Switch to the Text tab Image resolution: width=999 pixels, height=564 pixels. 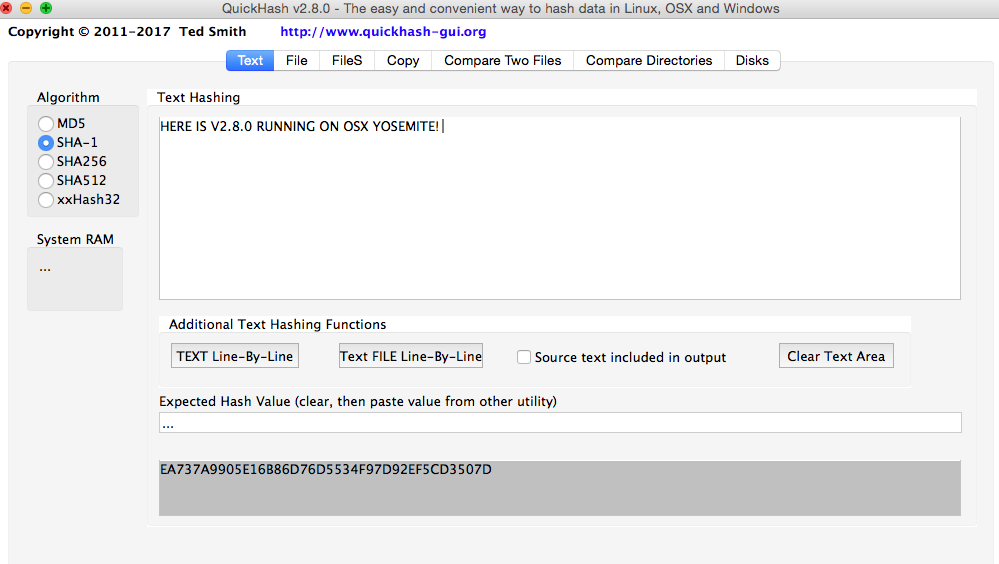point(250,60)
